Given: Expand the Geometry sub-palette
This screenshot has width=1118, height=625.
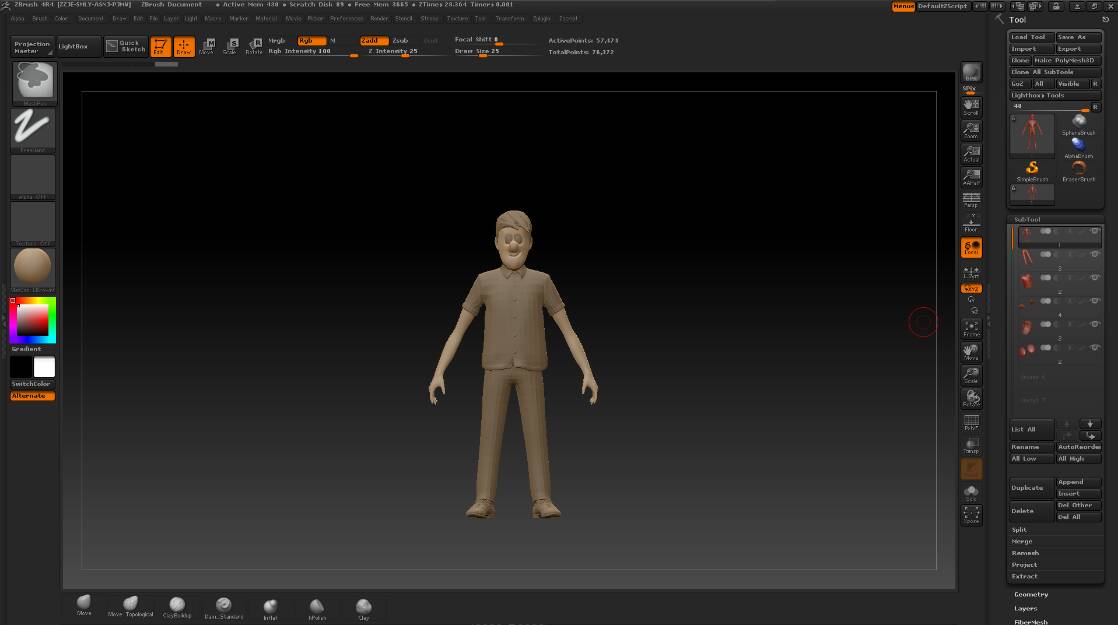Looking at the screenshot, I should click(1031, 595).
